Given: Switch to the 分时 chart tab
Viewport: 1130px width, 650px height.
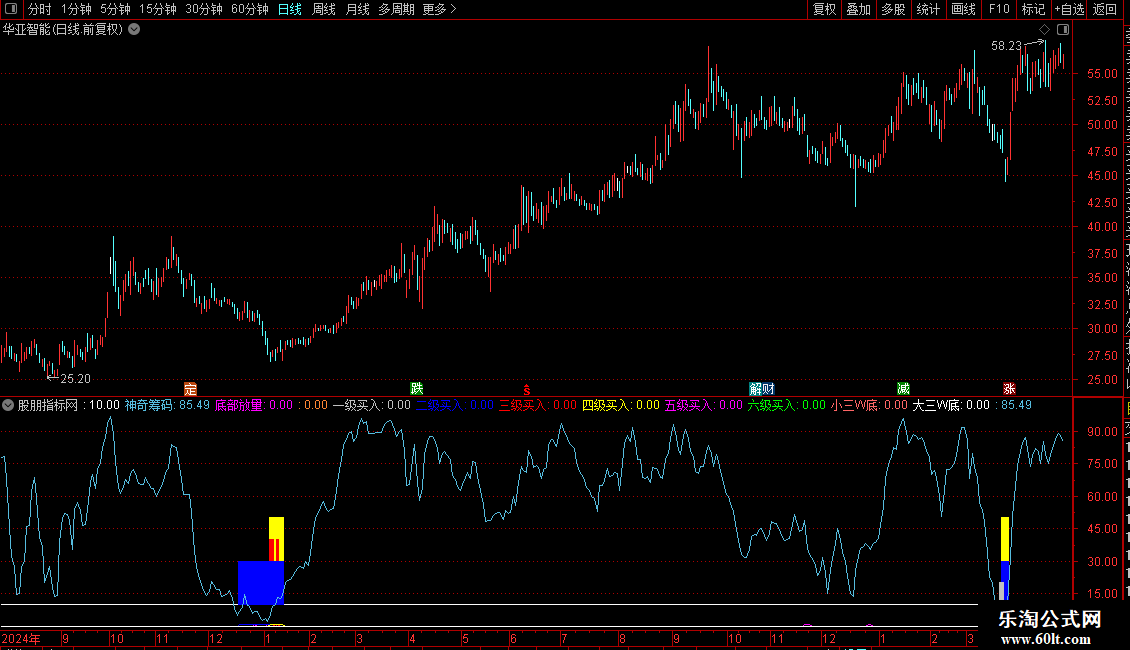Looking at the screenshot, I should click(x=40, y=9).
